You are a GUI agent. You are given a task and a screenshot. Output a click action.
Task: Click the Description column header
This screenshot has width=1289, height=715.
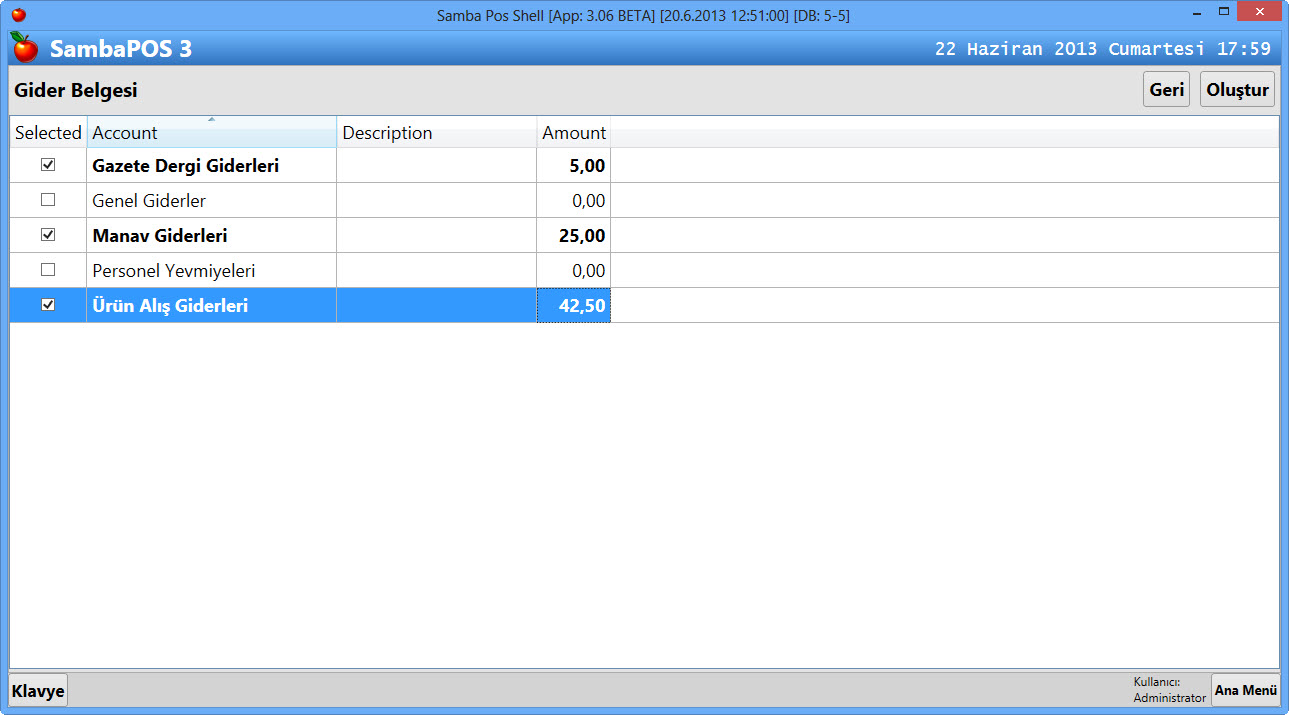436,133
